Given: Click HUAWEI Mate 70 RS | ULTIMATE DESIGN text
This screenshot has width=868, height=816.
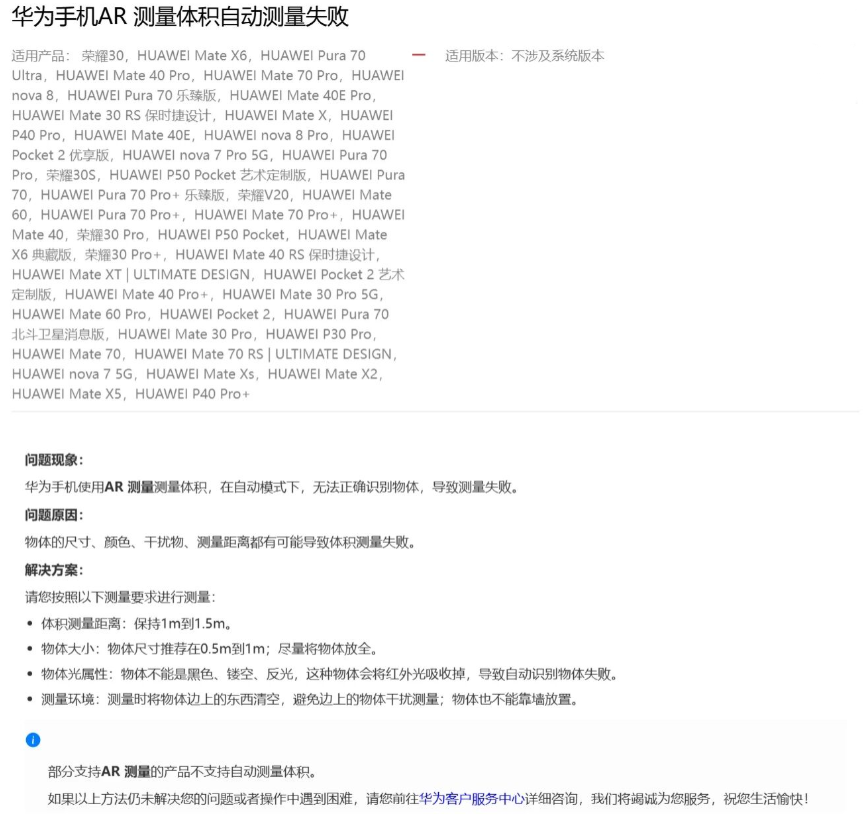Looking at the screenshot, I should click(263, 354).
